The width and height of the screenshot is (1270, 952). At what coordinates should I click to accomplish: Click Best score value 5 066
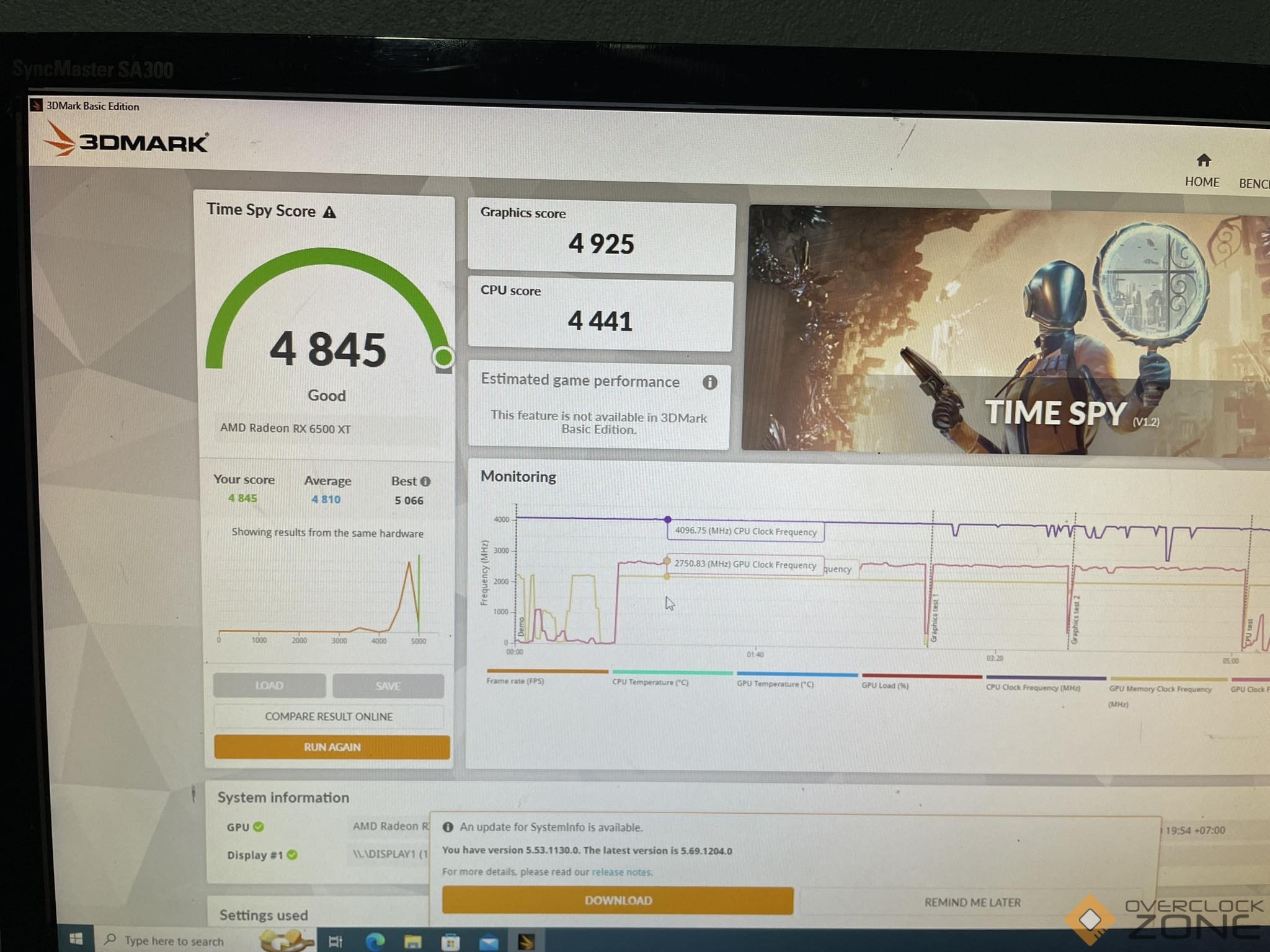point(409,500)
